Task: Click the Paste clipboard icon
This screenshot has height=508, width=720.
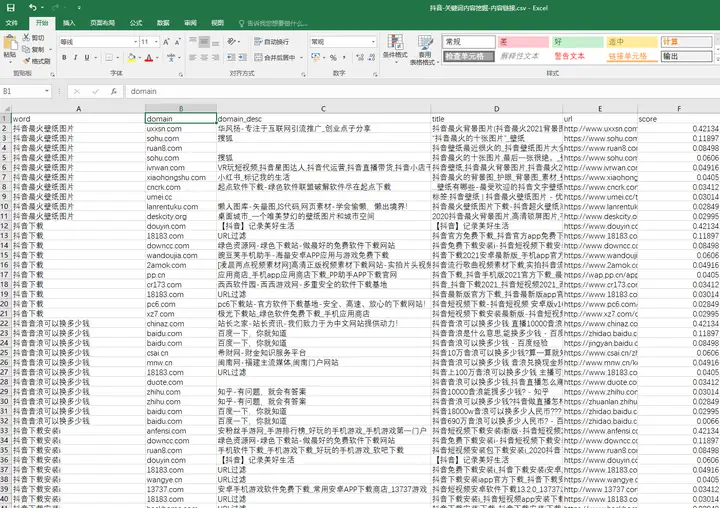Action: point(10,43)
